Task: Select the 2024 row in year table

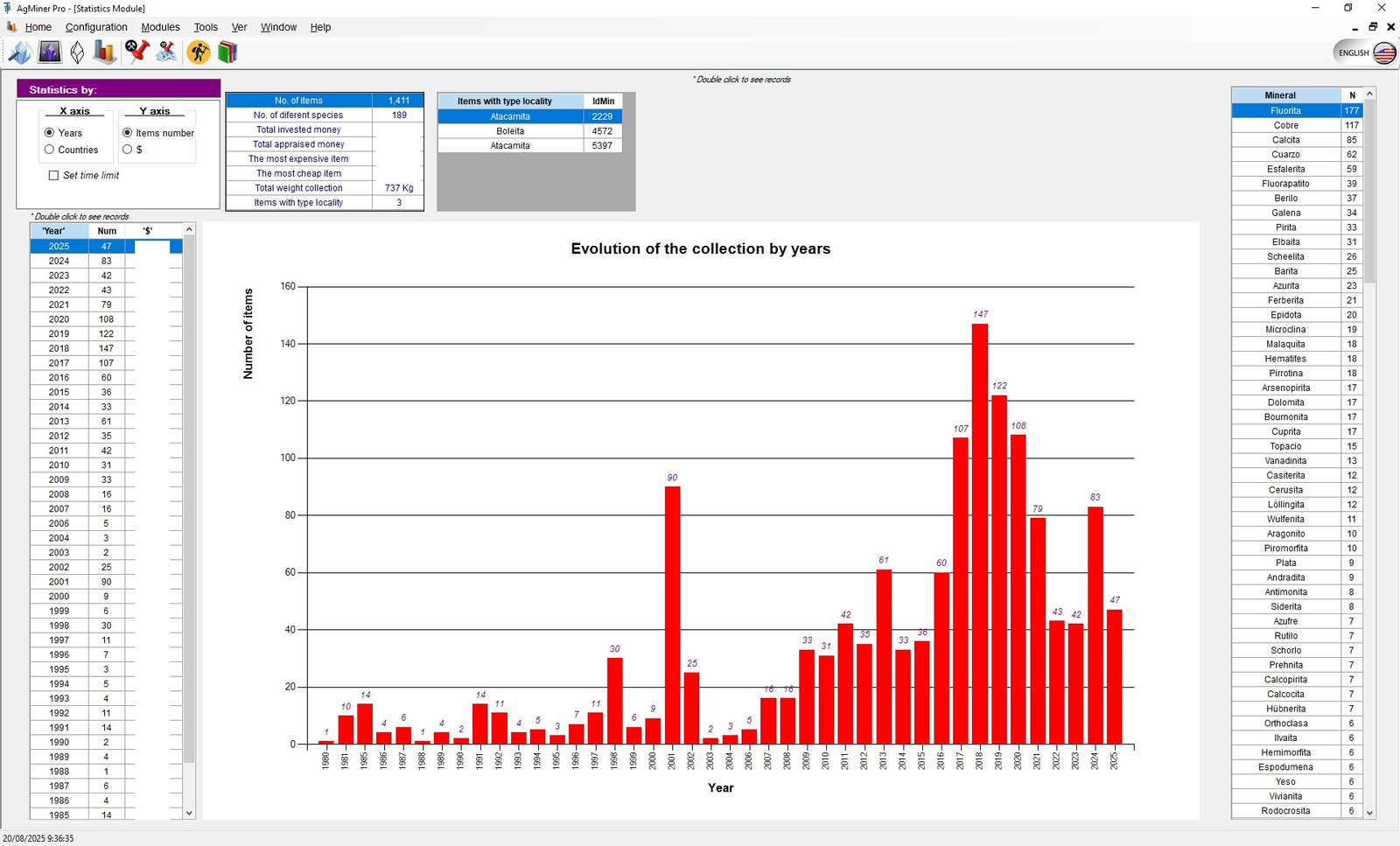Action: pos(106,261)
